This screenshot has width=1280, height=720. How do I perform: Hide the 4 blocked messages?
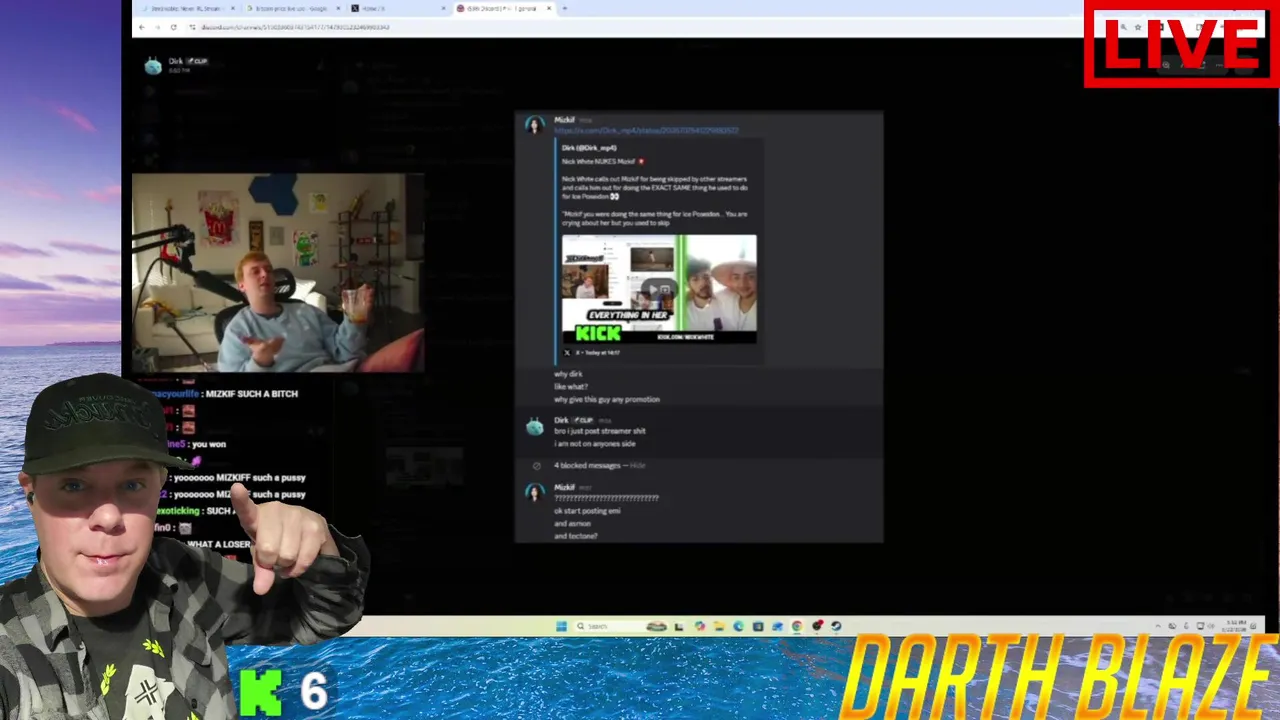pyautogui.click(x=637, y=465)
